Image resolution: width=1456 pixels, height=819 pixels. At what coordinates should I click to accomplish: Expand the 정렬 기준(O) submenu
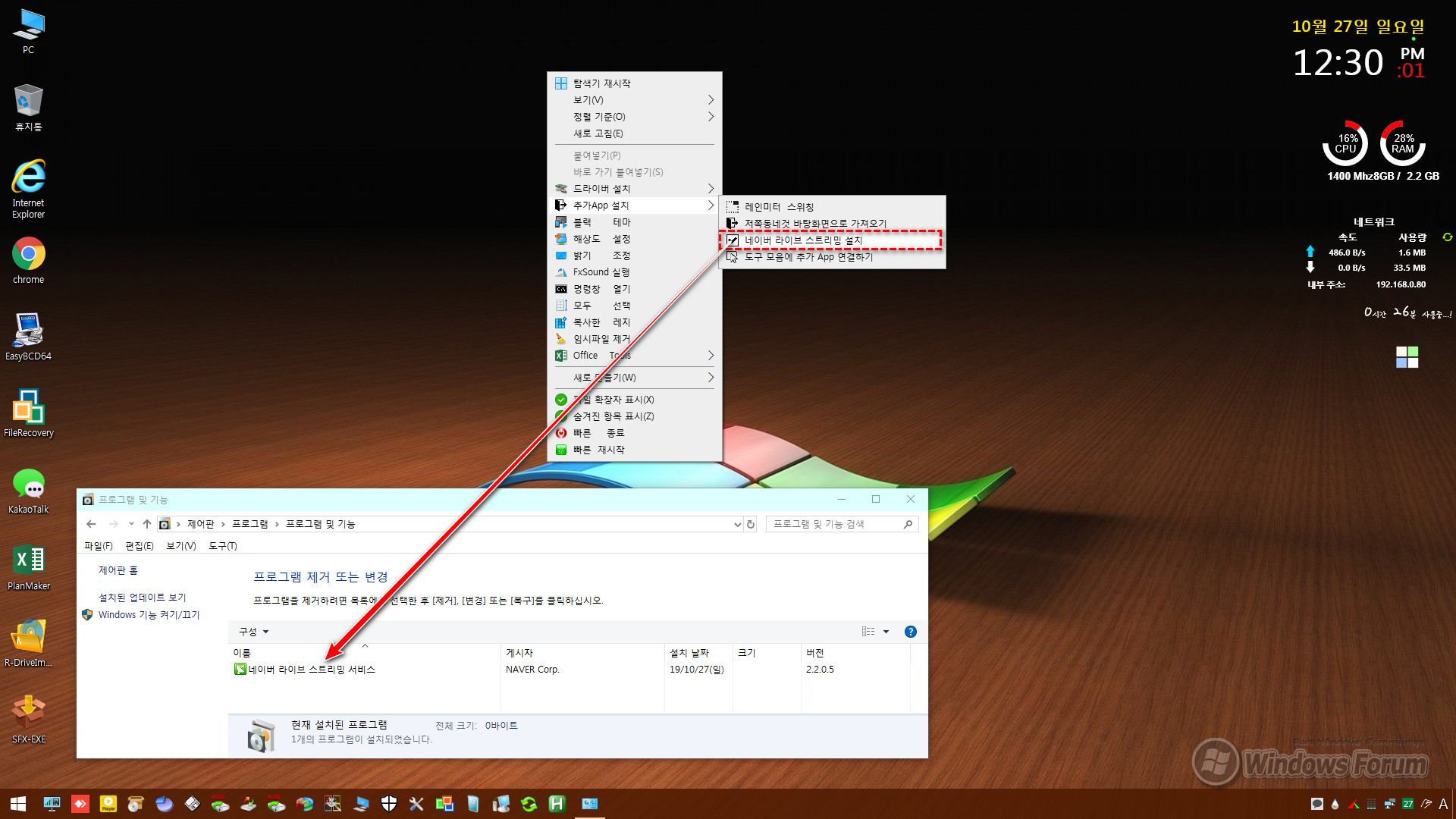[x=635, y=117]
